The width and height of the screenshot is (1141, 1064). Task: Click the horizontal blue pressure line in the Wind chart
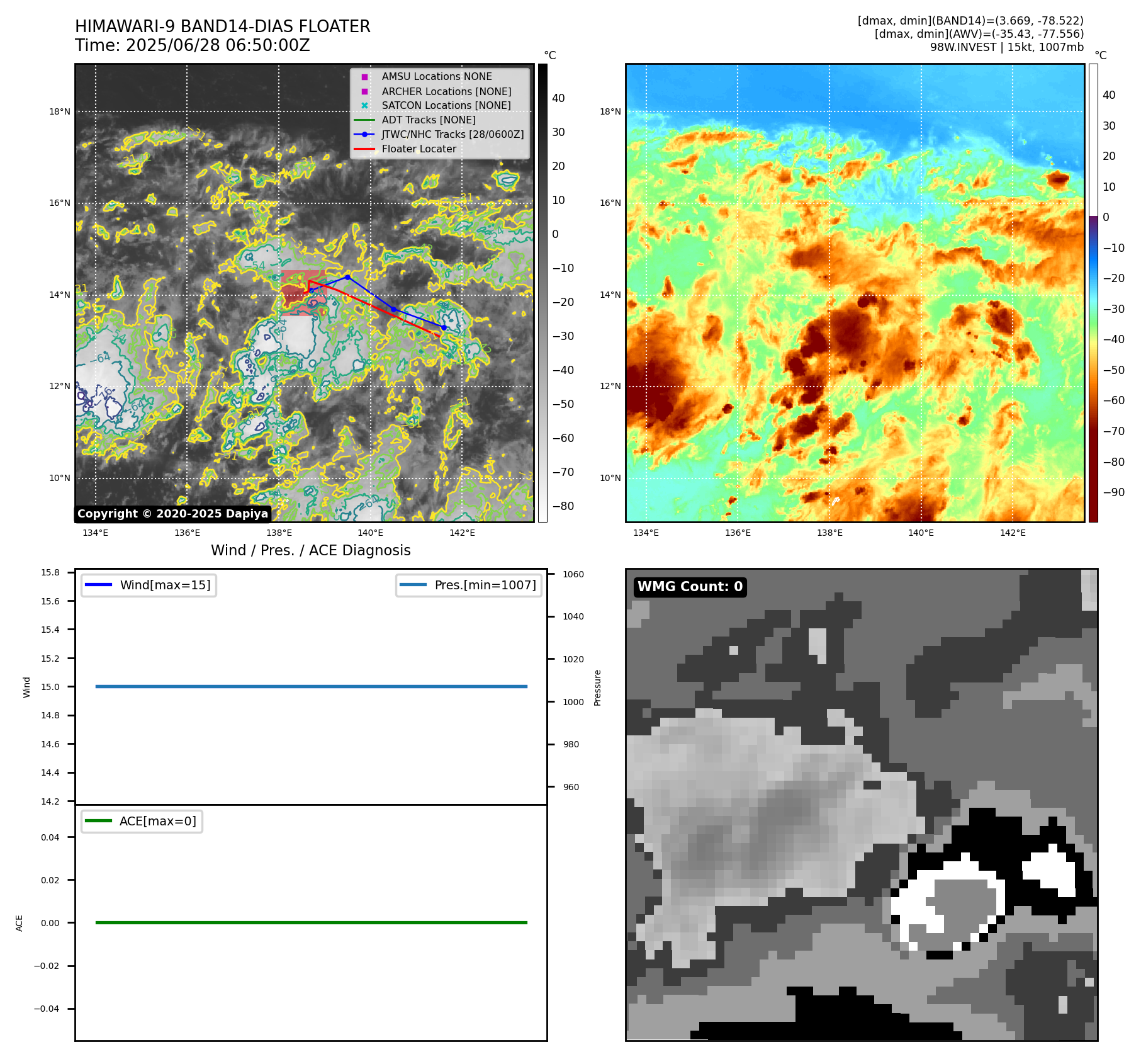[312, 686]
